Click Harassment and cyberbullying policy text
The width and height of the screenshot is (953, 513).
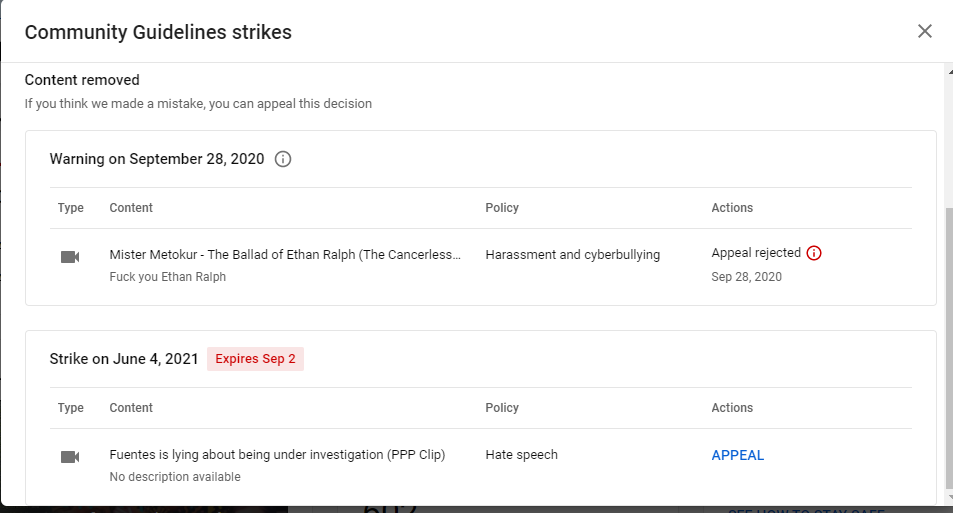[573, 255]
